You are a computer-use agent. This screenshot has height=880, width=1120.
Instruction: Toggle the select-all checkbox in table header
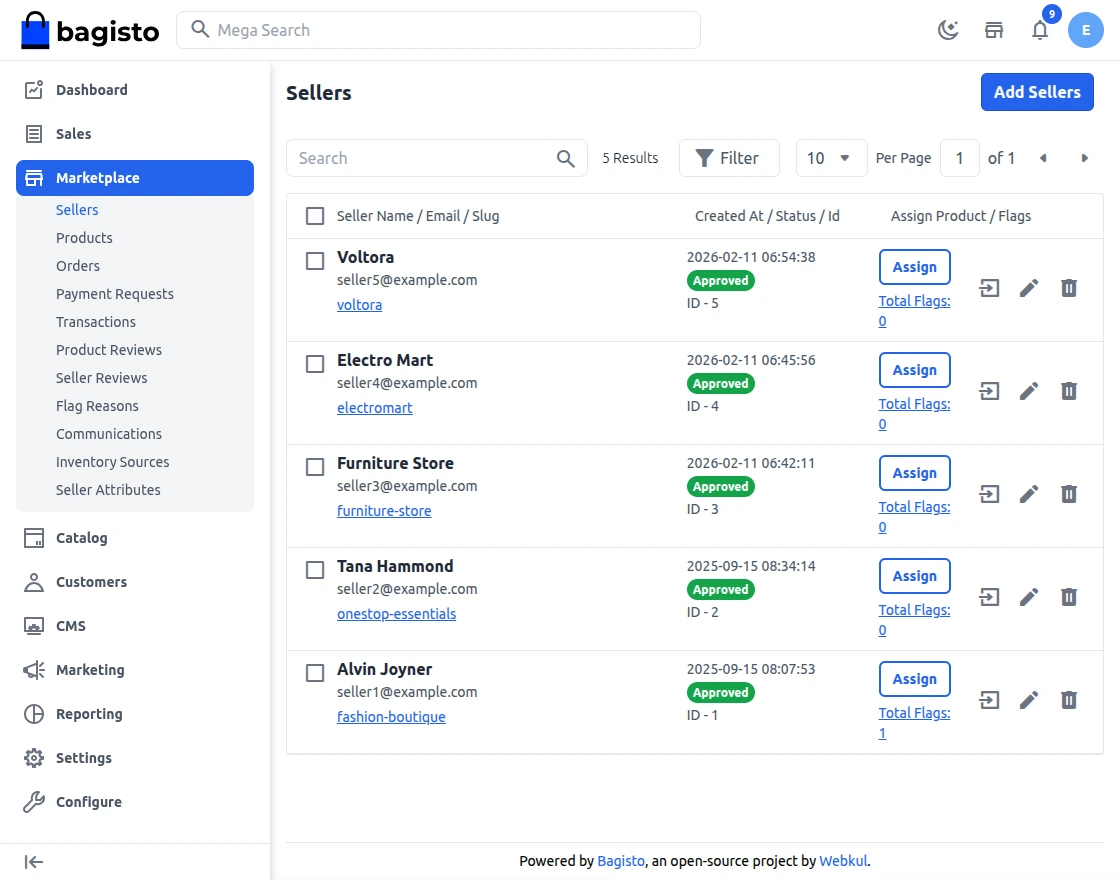click(x=315, y=216)
